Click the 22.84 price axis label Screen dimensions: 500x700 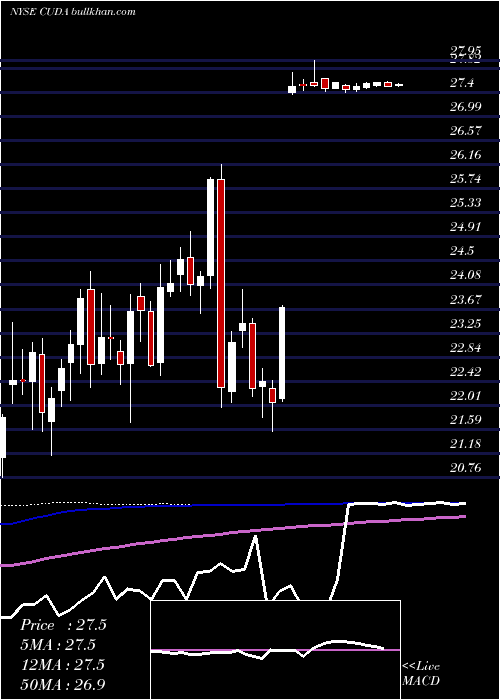coord(466,348)
